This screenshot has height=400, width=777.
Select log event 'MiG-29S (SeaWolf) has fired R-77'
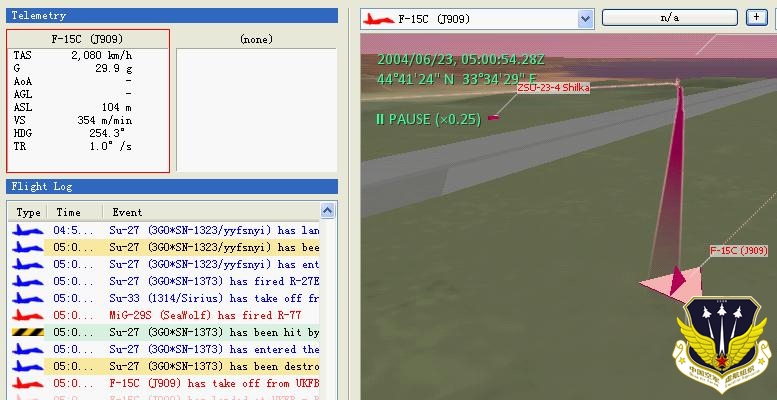point(205,315)
